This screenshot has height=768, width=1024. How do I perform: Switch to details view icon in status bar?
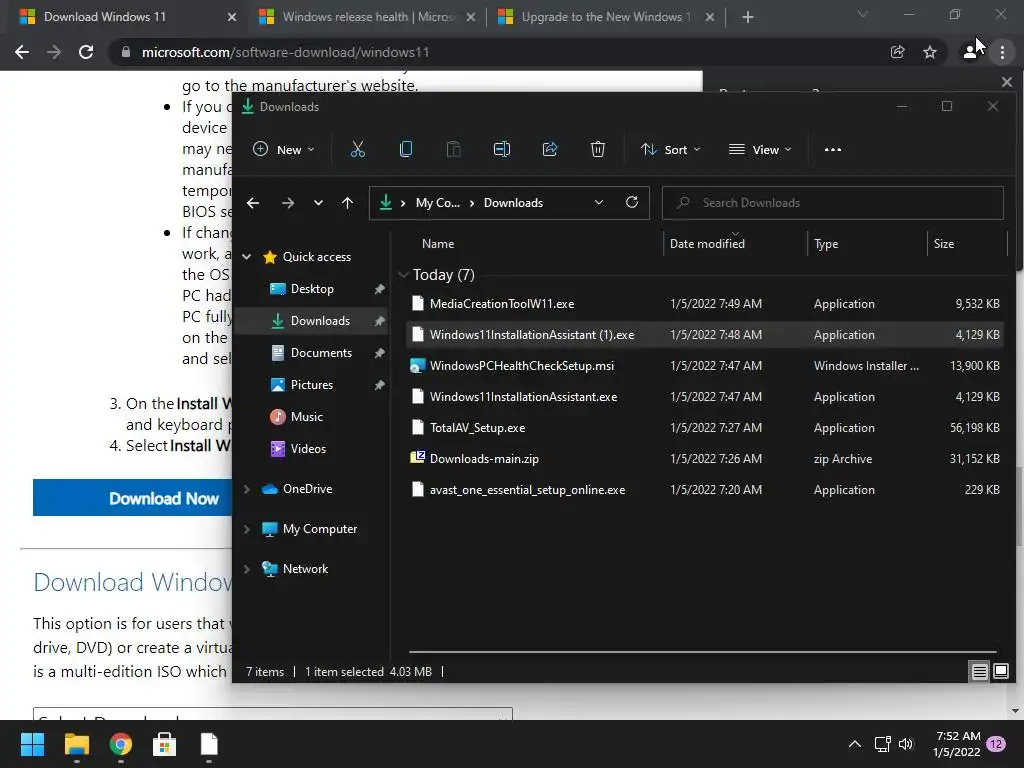[x=979, y=671]
